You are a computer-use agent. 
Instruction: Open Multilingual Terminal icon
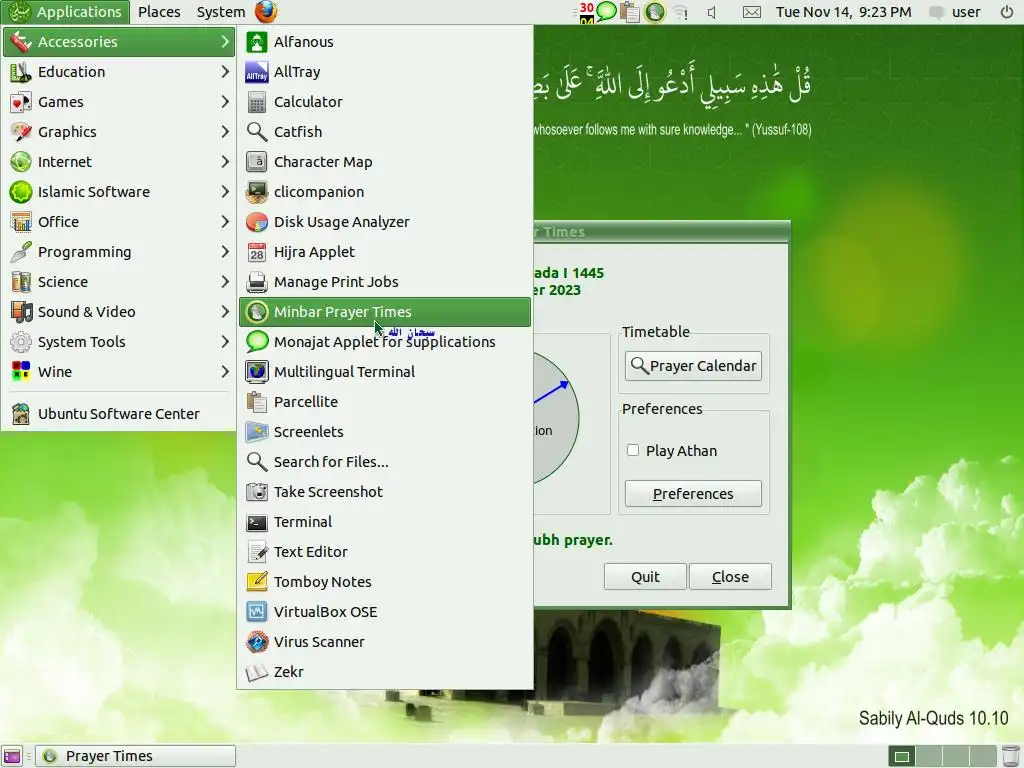257,372
